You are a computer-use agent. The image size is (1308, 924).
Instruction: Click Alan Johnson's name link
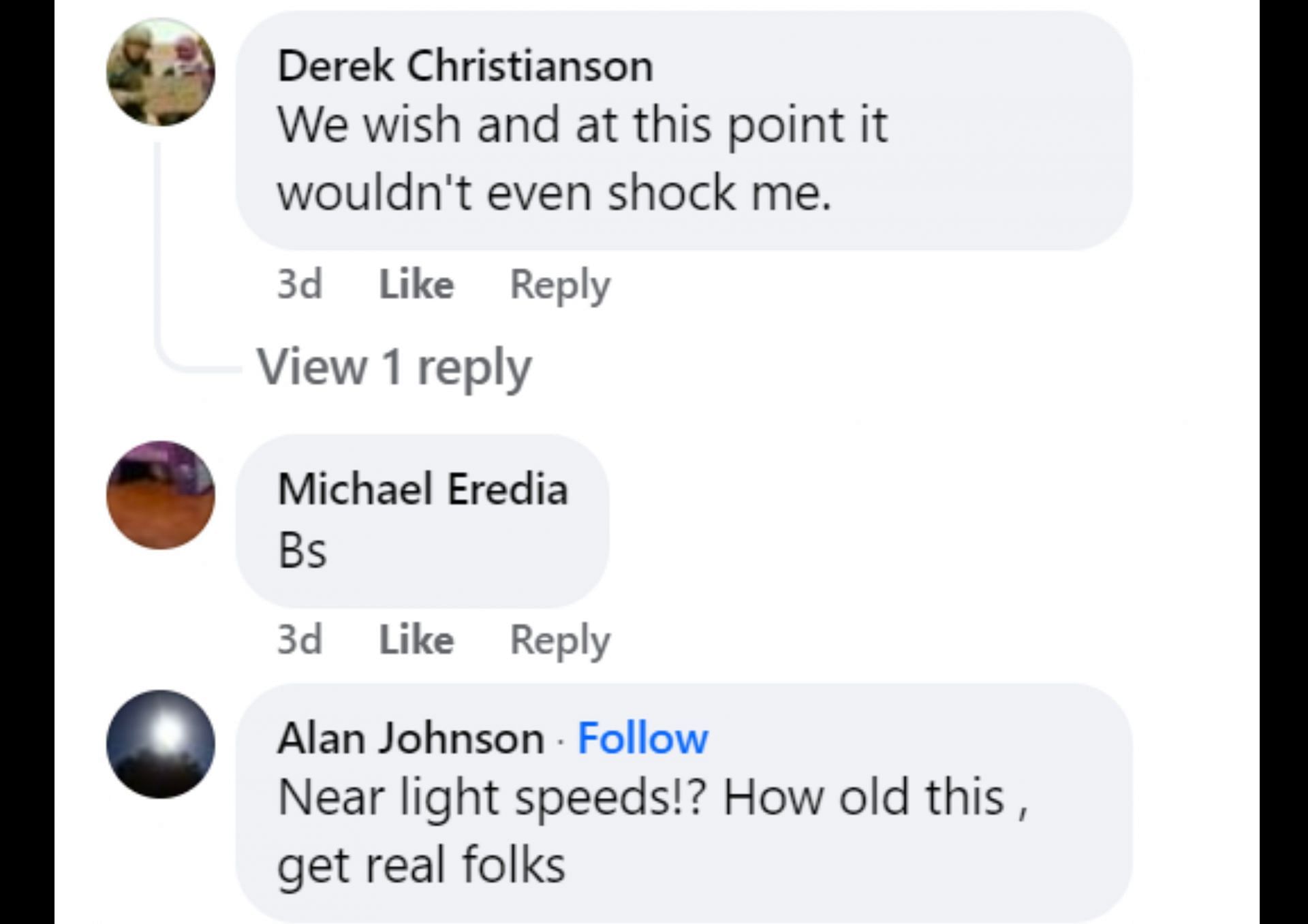[410, 738]
